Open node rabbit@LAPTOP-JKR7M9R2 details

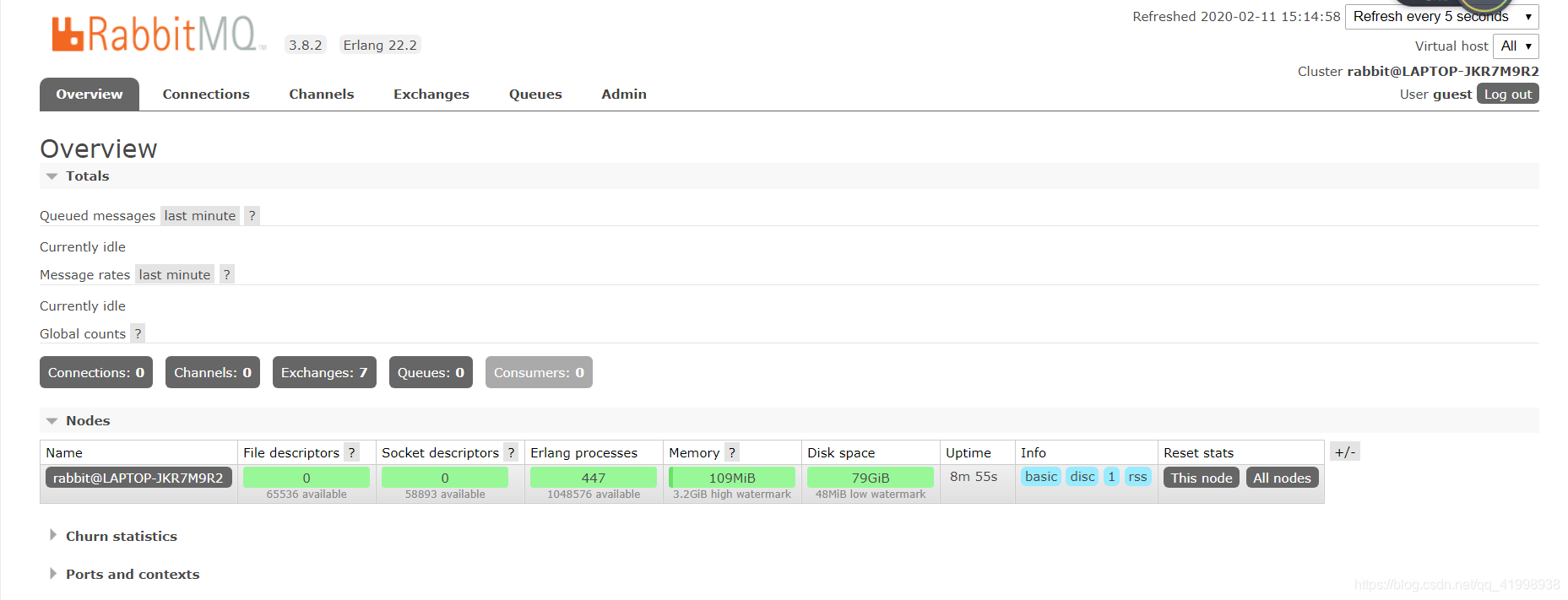(x=138, y=478)
